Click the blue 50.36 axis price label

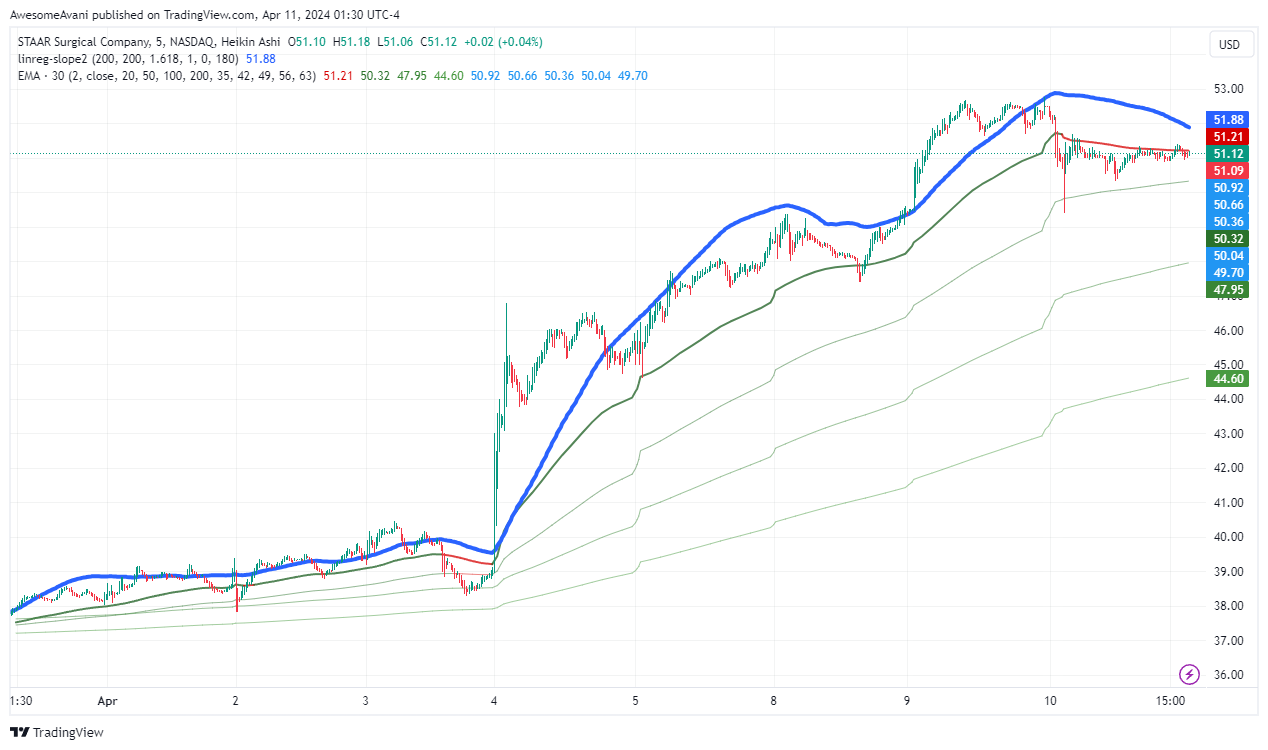pos(1228,222)
